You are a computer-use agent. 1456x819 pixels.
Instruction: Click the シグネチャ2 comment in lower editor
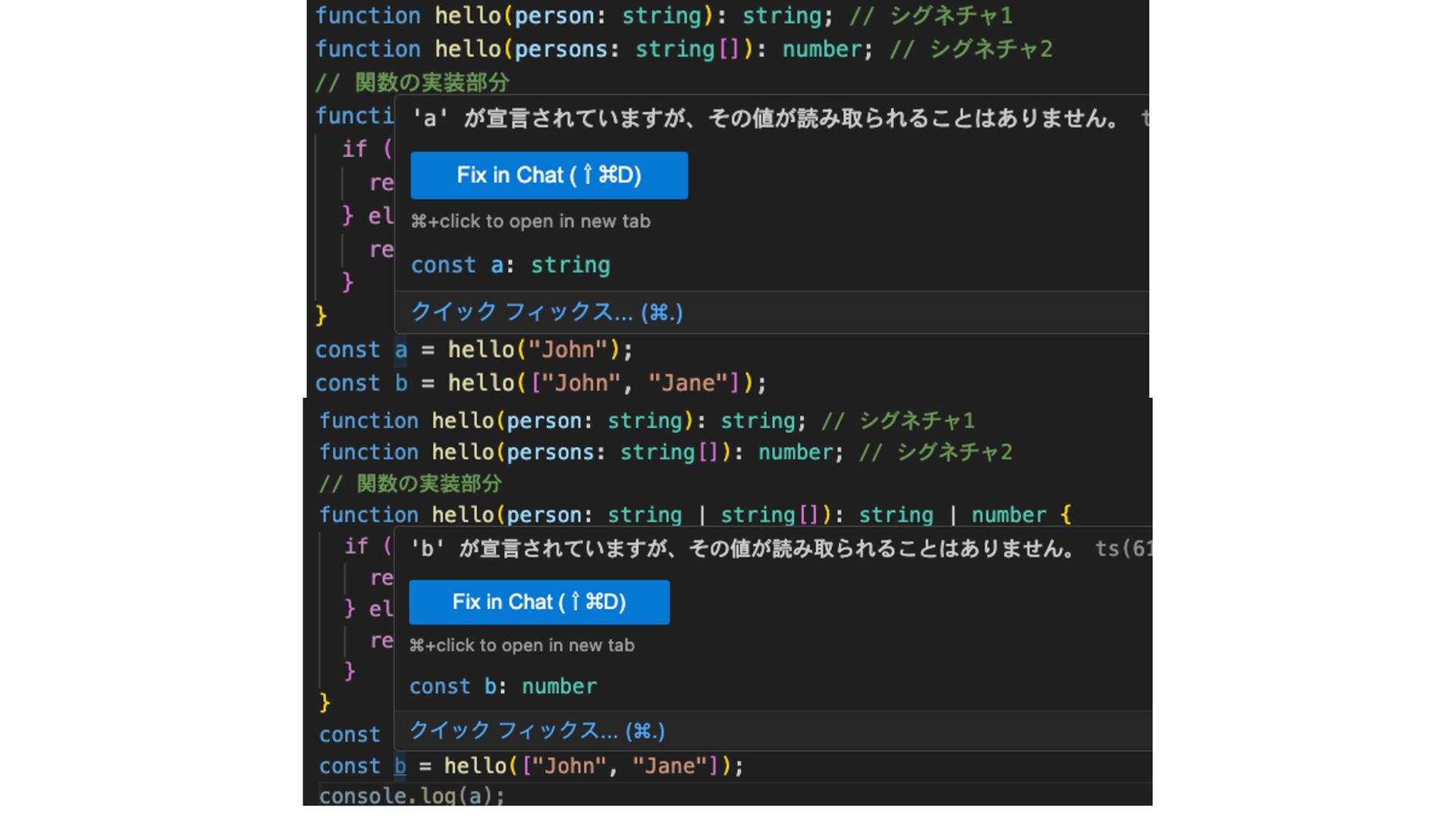pos(954,453)
